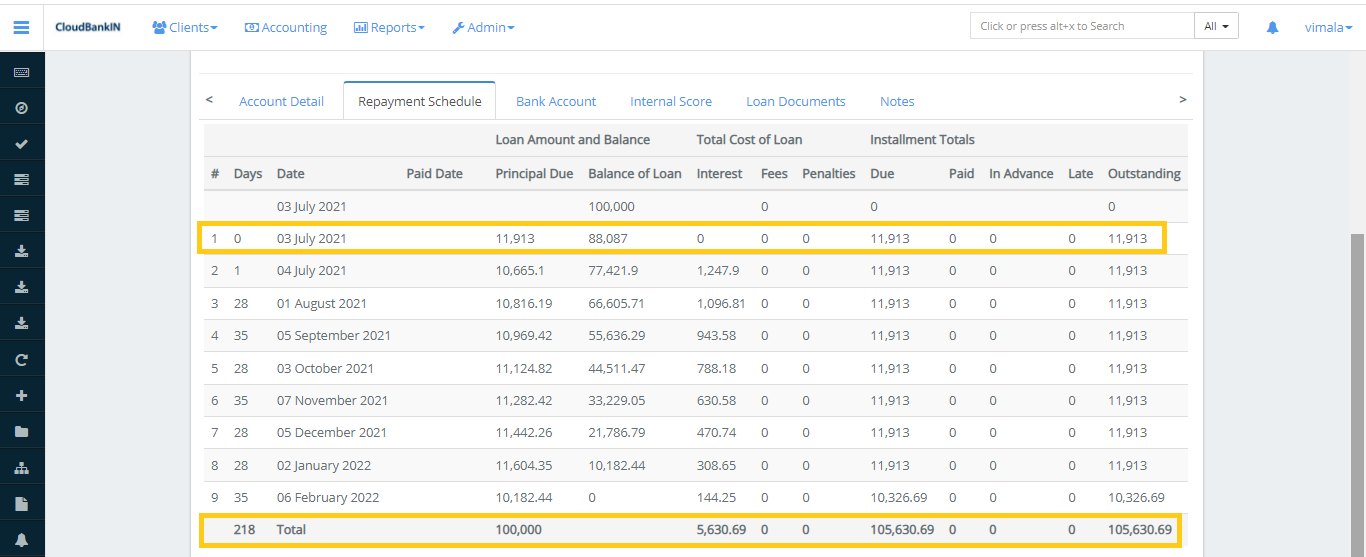Open the Admin dropdown menu
This screenshot has height=557, width=1366.
[483, 27]
